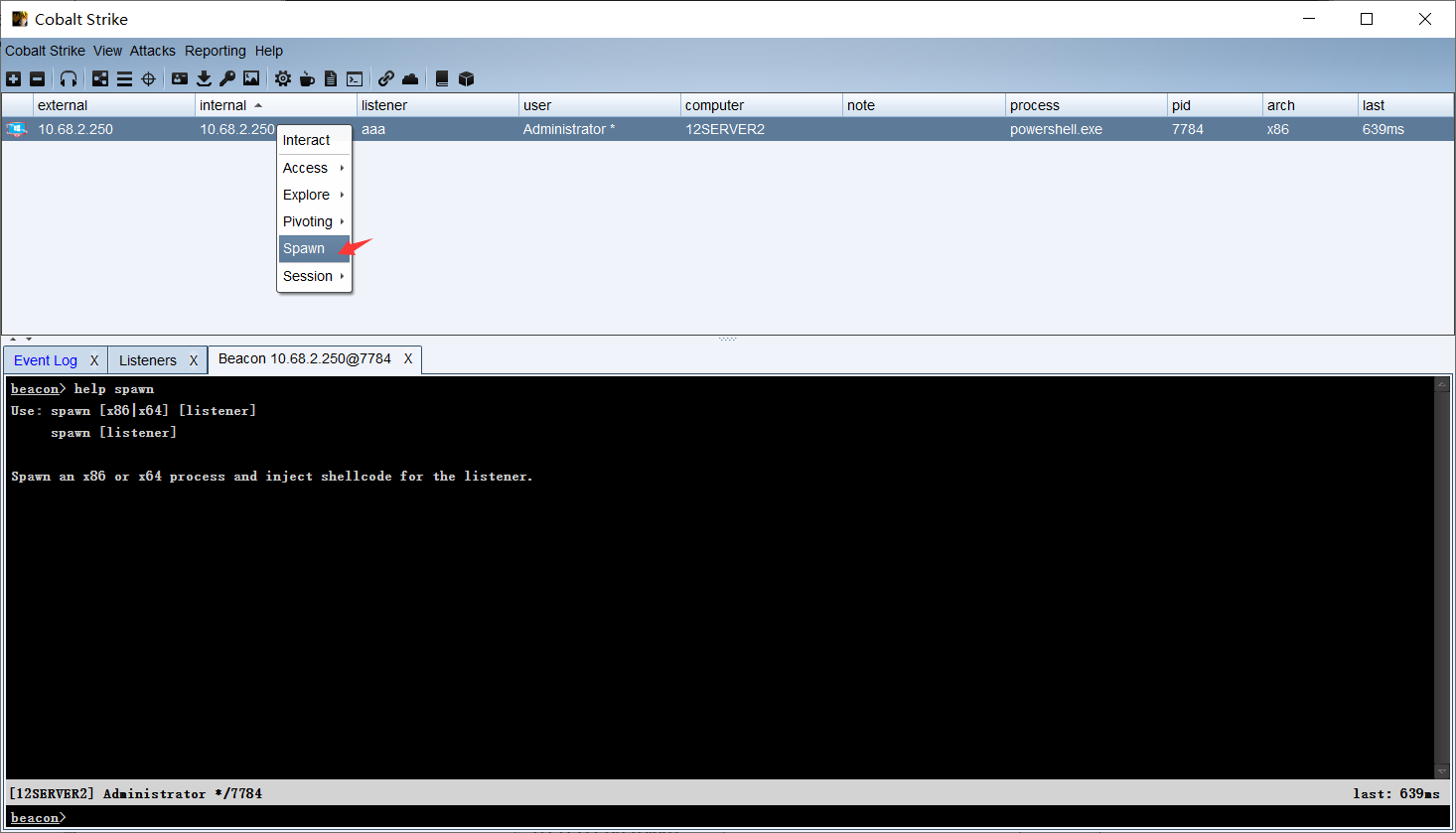Open Screenshots via the picture icon
This screenshot has height=833, width=1456.
pyautogui.click(x=251, y=78)
